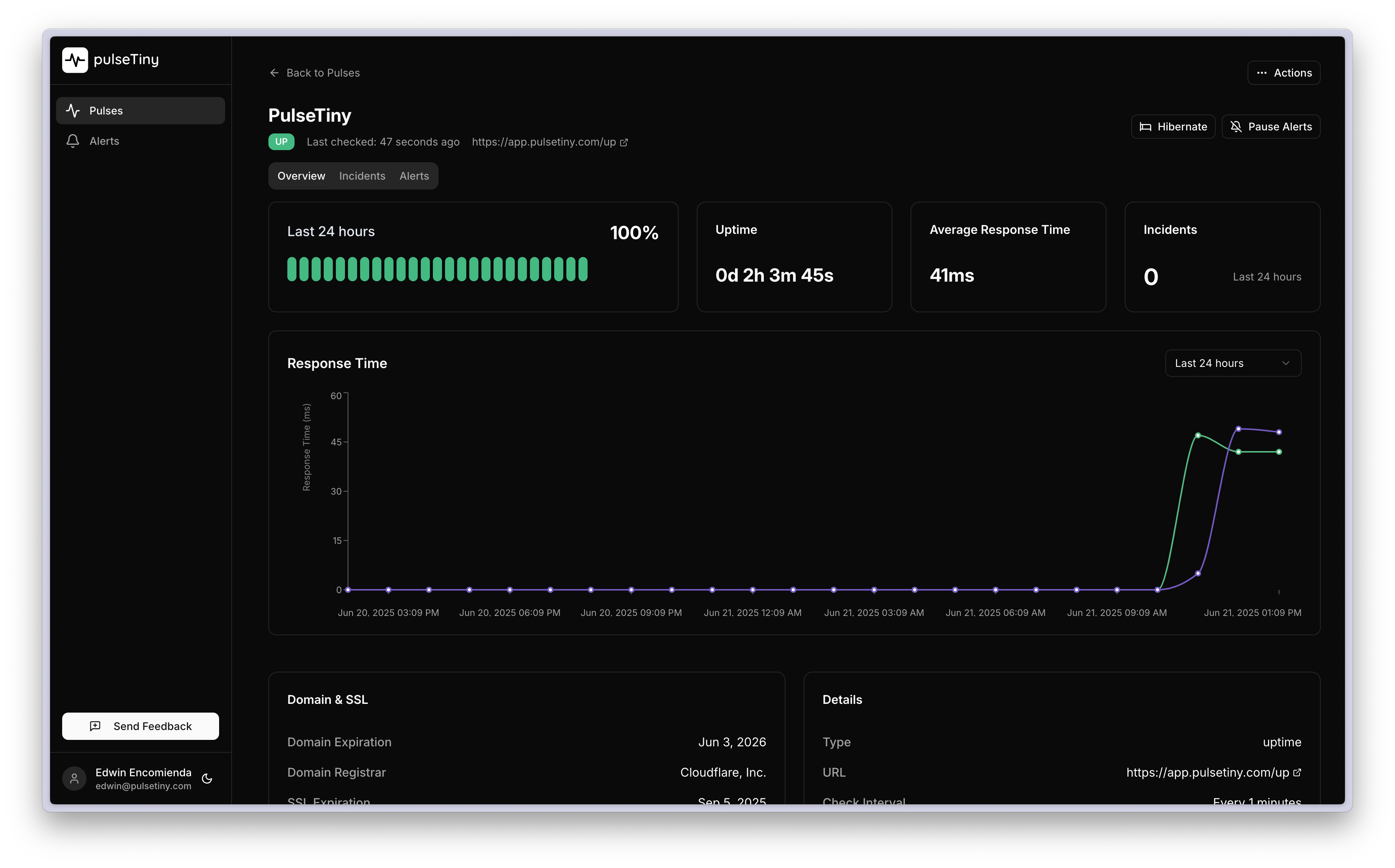The width and height of the screenshot is (1395, 868).
Task: Click the Domain & SSL heading
Action: pyautogui.click(x=327, y=700)
